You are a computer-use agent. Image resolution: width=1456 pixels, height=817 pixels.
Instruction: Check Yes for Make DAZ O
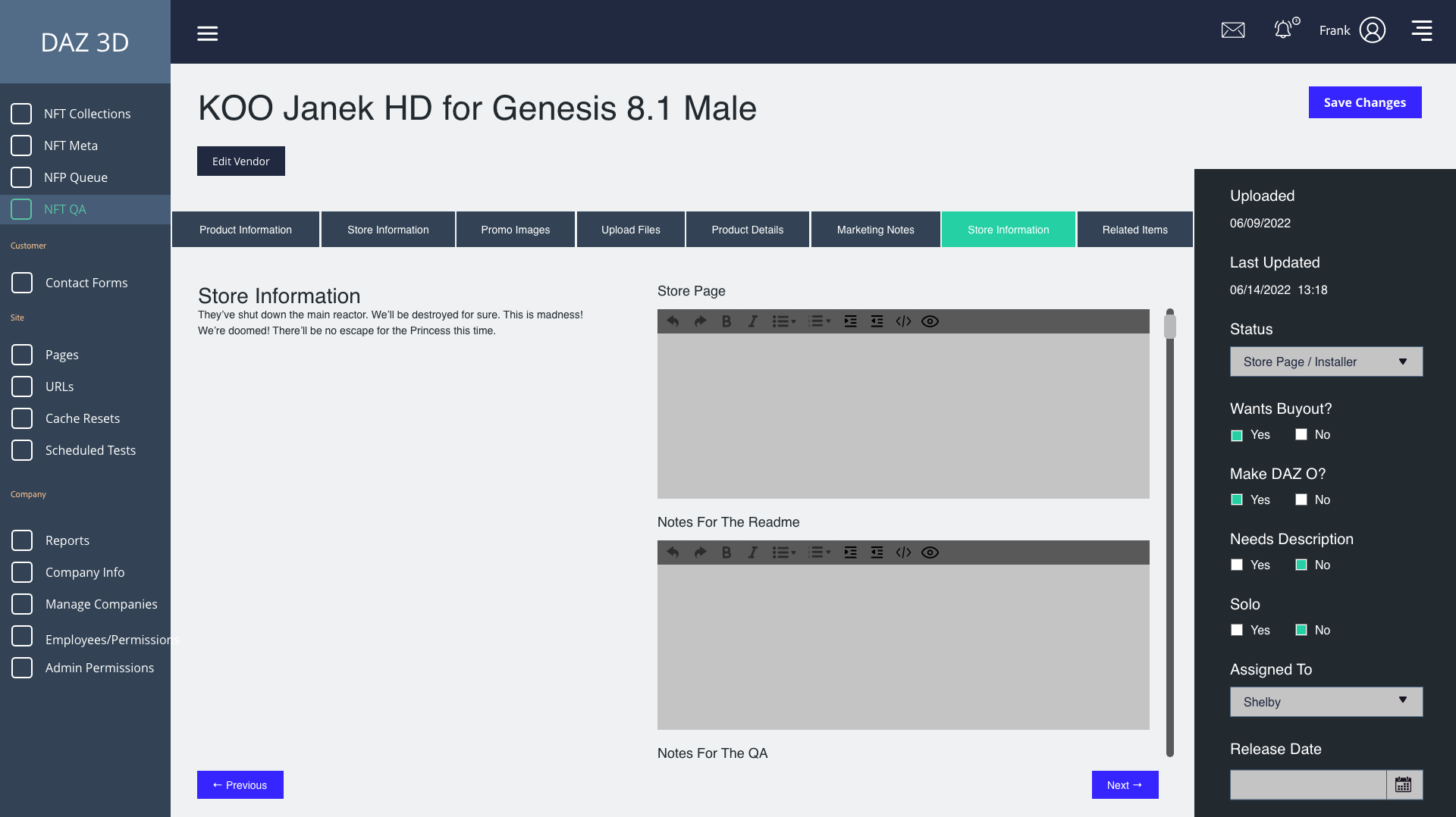[x=1237, y=499]
